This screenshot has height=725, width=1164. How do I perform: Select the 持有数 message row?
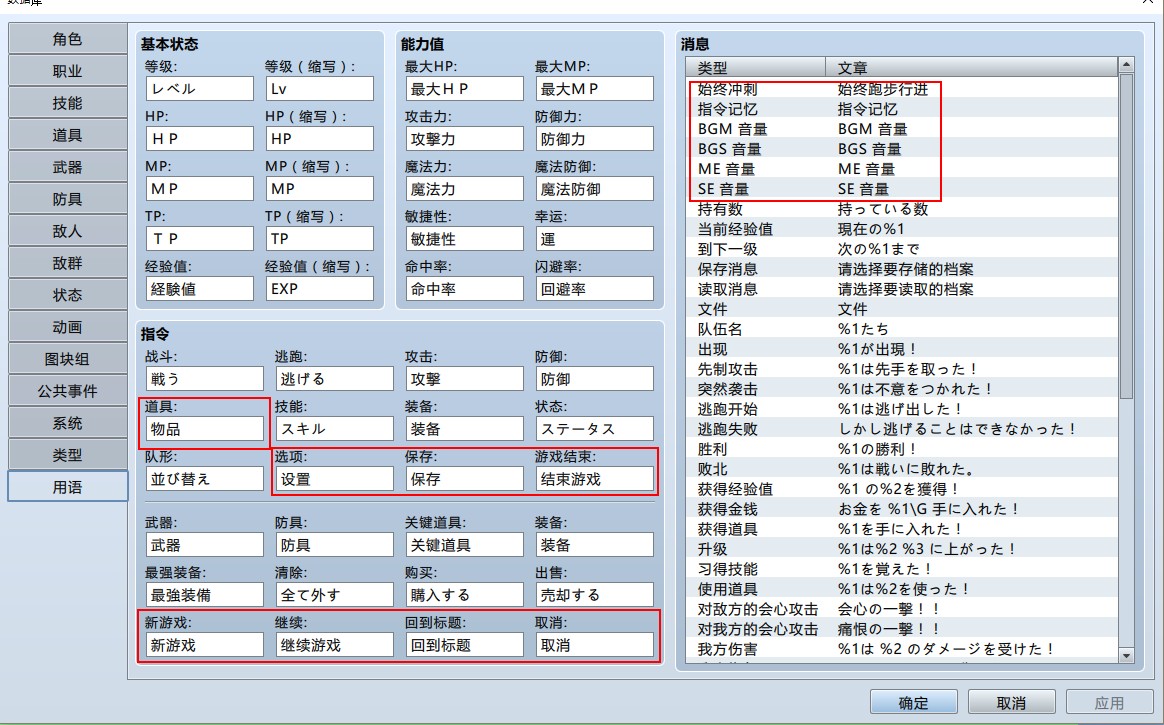[902, 209]
